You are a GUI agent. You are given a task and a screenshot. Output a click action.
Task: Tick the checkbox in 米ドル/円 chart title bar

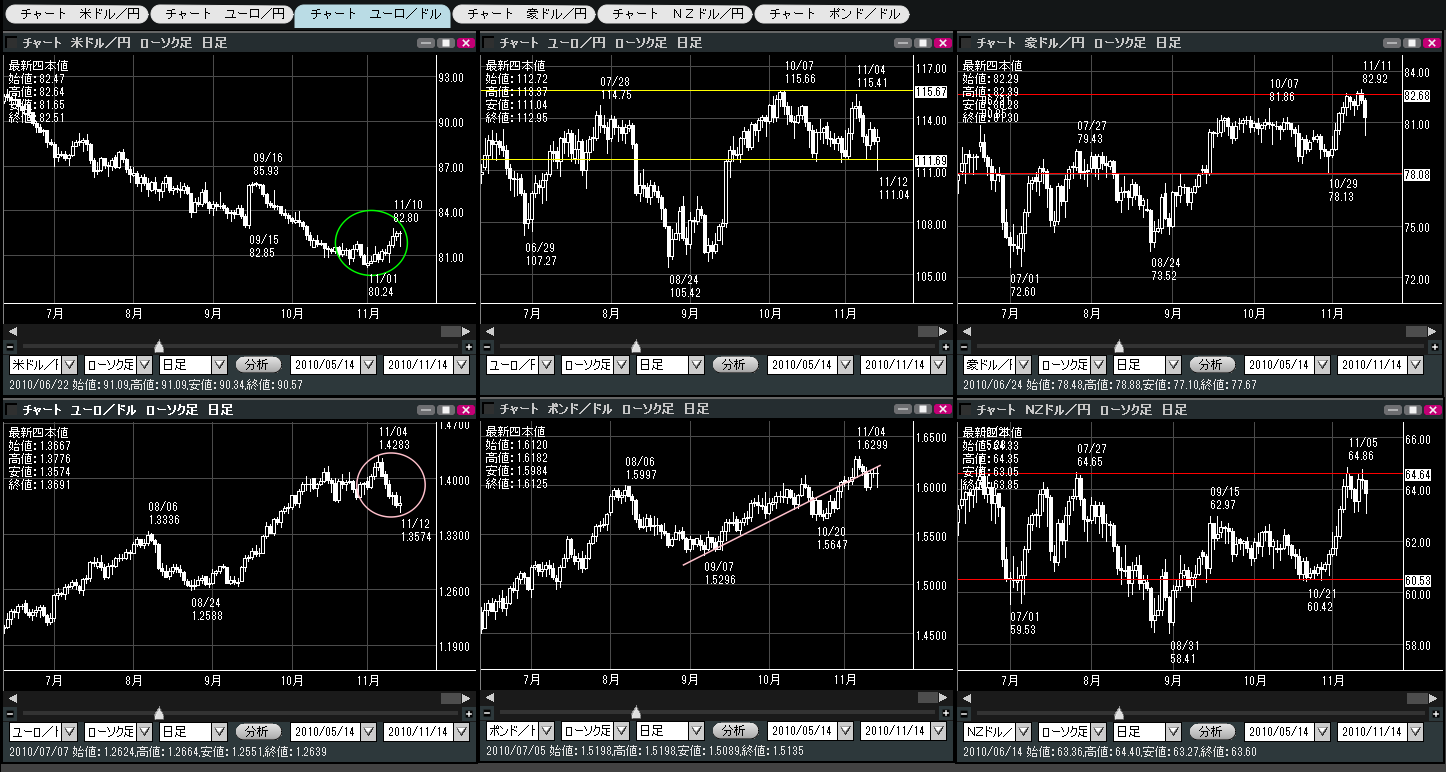[13, 43]
